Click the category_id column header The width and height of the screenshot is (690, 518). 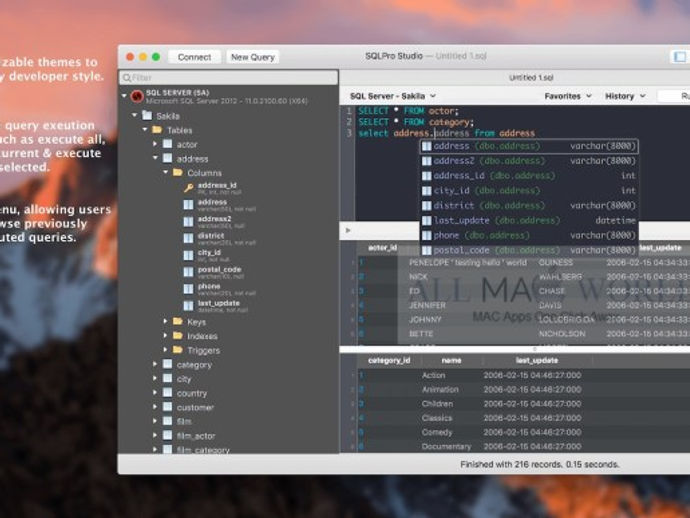[389, 360]
